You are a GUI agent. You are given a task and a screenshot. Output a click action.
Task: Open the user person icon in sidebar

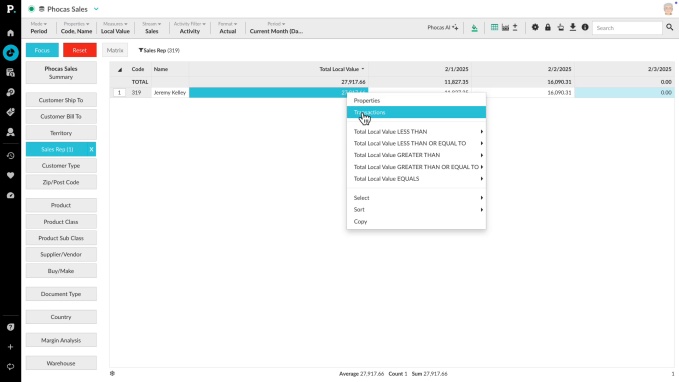(x=10, y=132)
